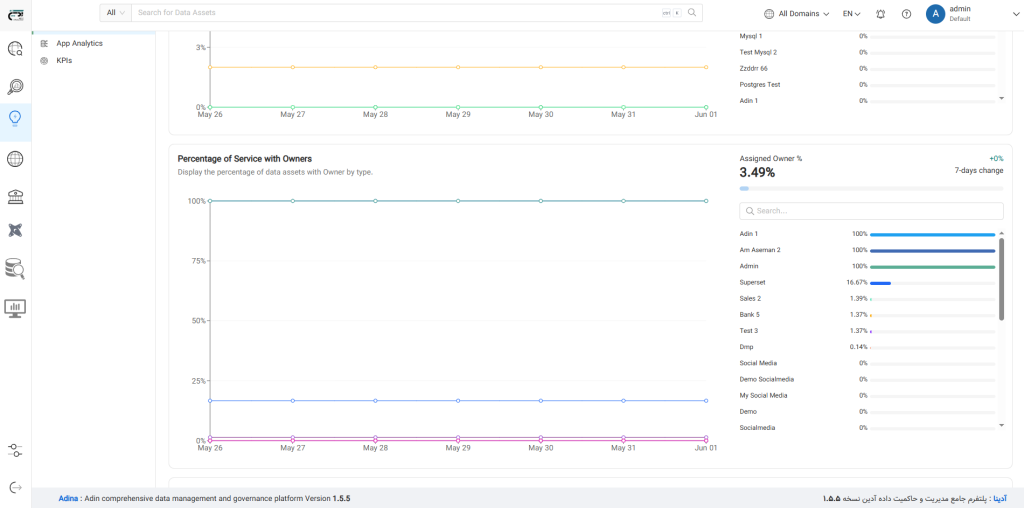Click the magnifier icon in search bar
The image size is (1024, 508).
click(x=691, y=13)
